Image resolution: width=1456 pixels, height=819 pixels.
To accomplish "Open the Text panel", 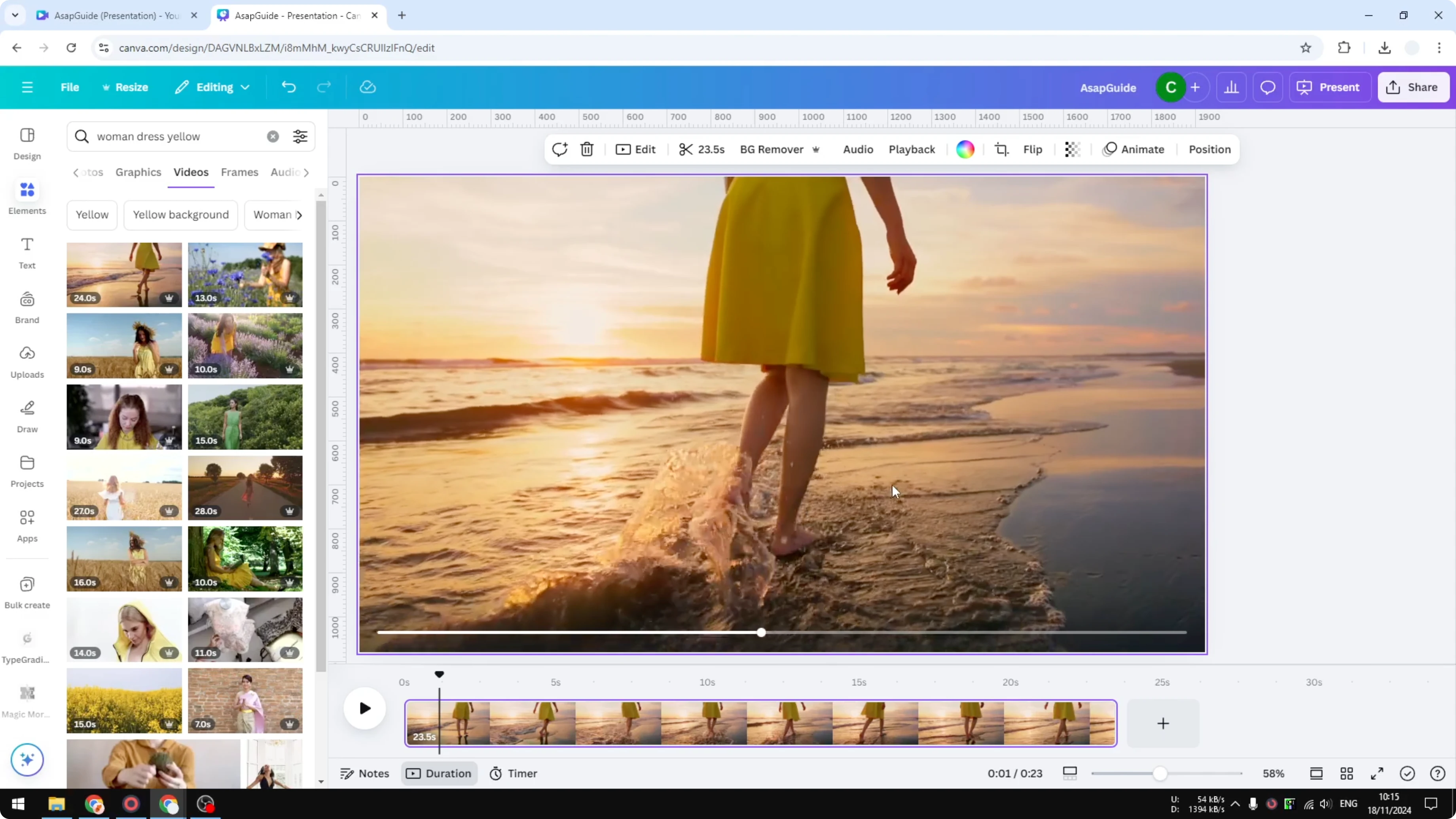I will [27, 252].
